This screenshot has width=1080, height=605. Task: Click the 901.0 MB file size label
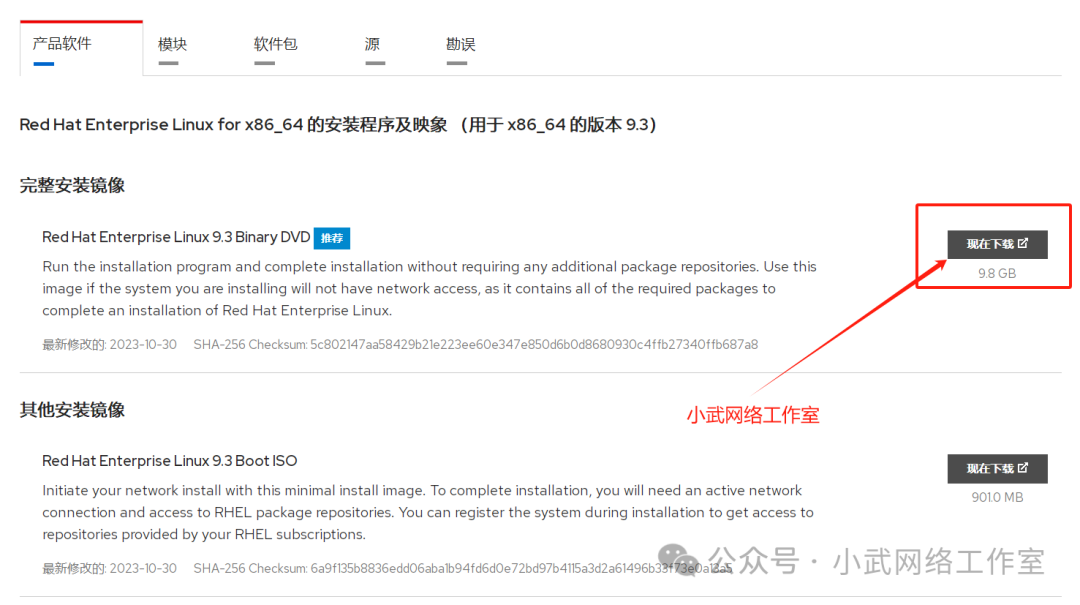pyautogui.click(x=997, y=498)
